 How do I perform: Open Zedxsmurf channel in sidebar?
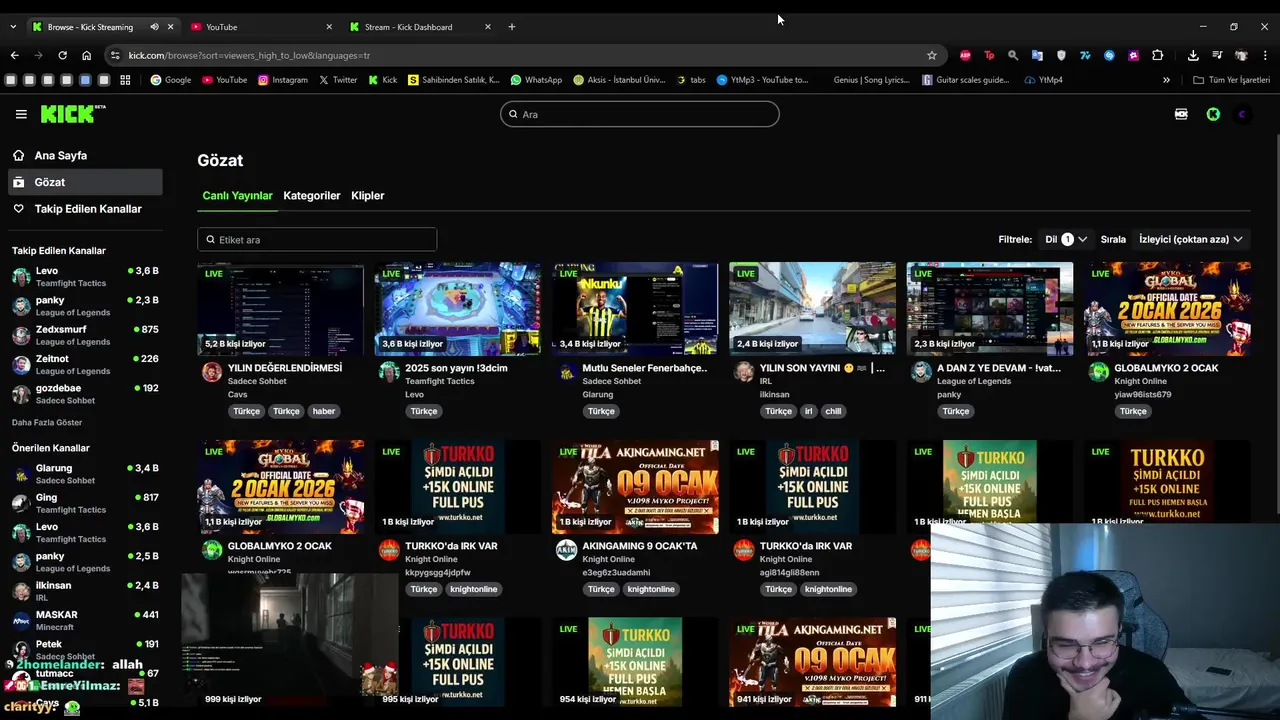click(x=85, y=335)
